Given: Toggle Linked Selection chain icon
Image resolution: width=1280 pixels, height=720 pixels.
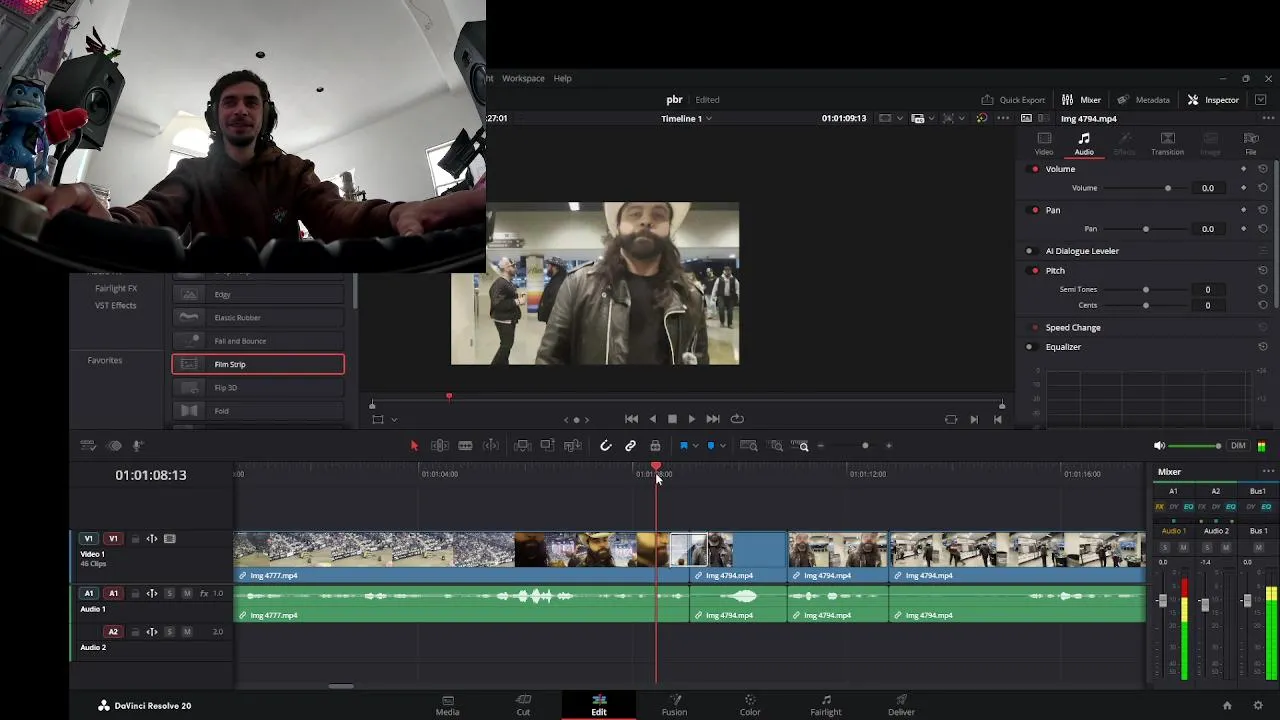Looking at the screenshot, I should pyautogui.click(x=630, y=446).
